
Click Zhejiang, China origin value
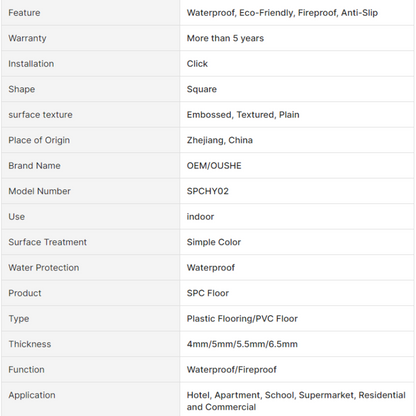click(220, 140)
